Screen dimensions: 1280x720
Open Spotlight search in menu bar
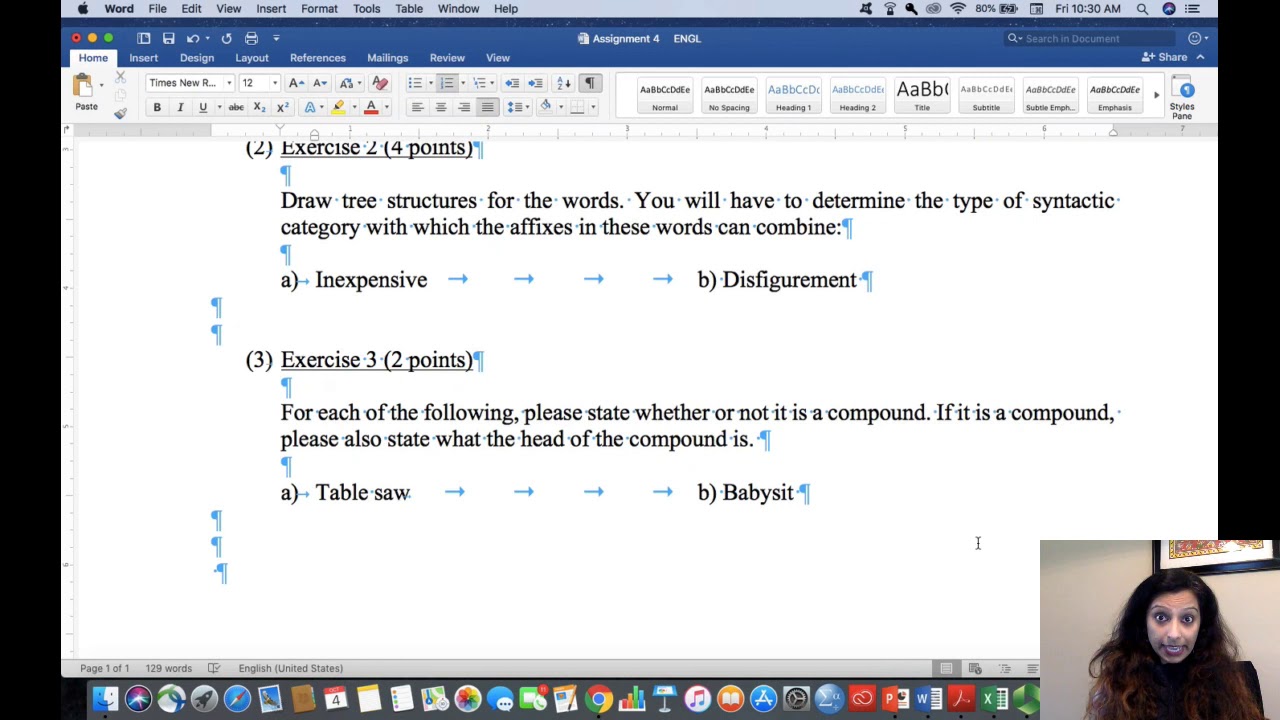(1142, 9)
